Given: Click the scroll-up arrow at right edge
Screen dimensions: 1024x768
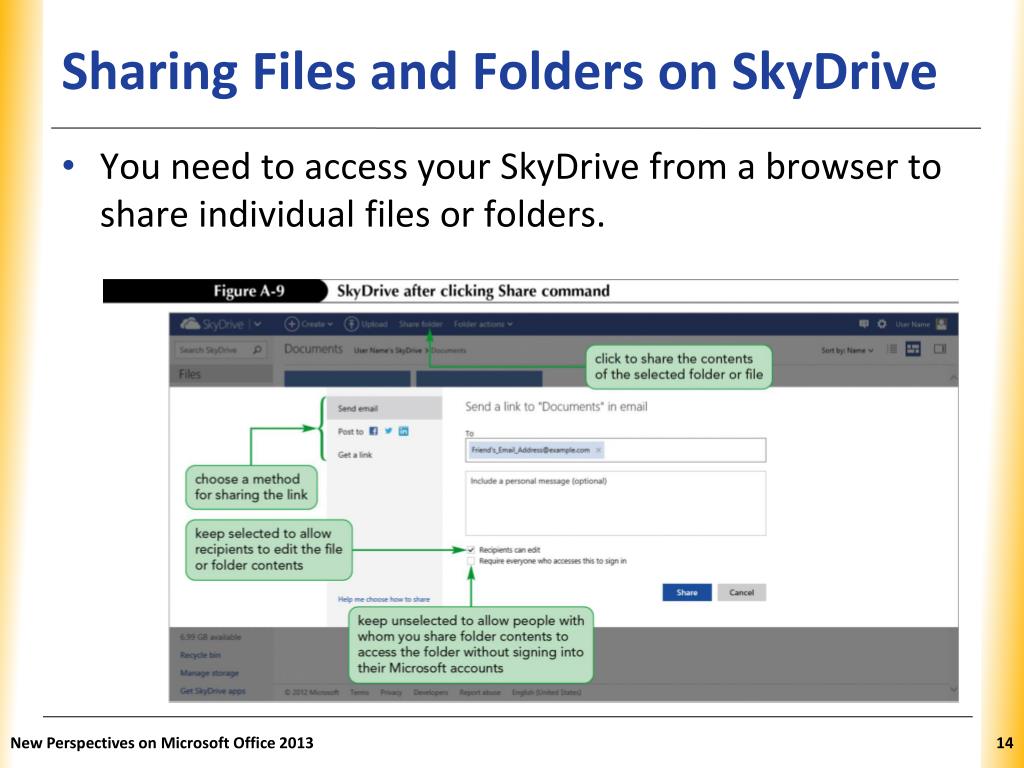Looking at the screenshot, I should pos(953,378).
